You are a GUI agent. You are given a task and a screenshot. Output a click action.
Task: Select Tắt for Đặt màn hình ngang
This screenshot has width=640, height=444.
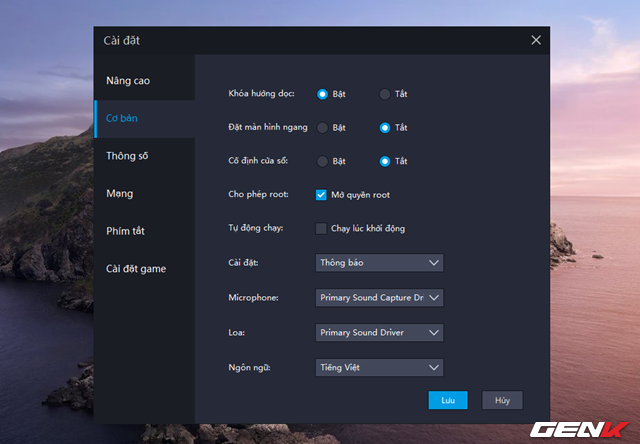point(384,128)
